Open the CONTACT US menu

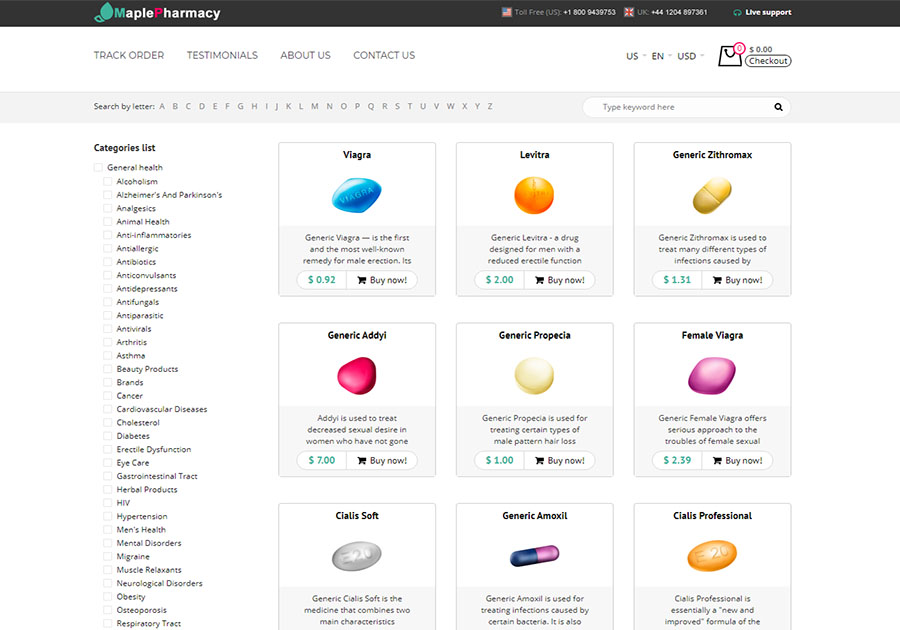(x=384, y=55)
